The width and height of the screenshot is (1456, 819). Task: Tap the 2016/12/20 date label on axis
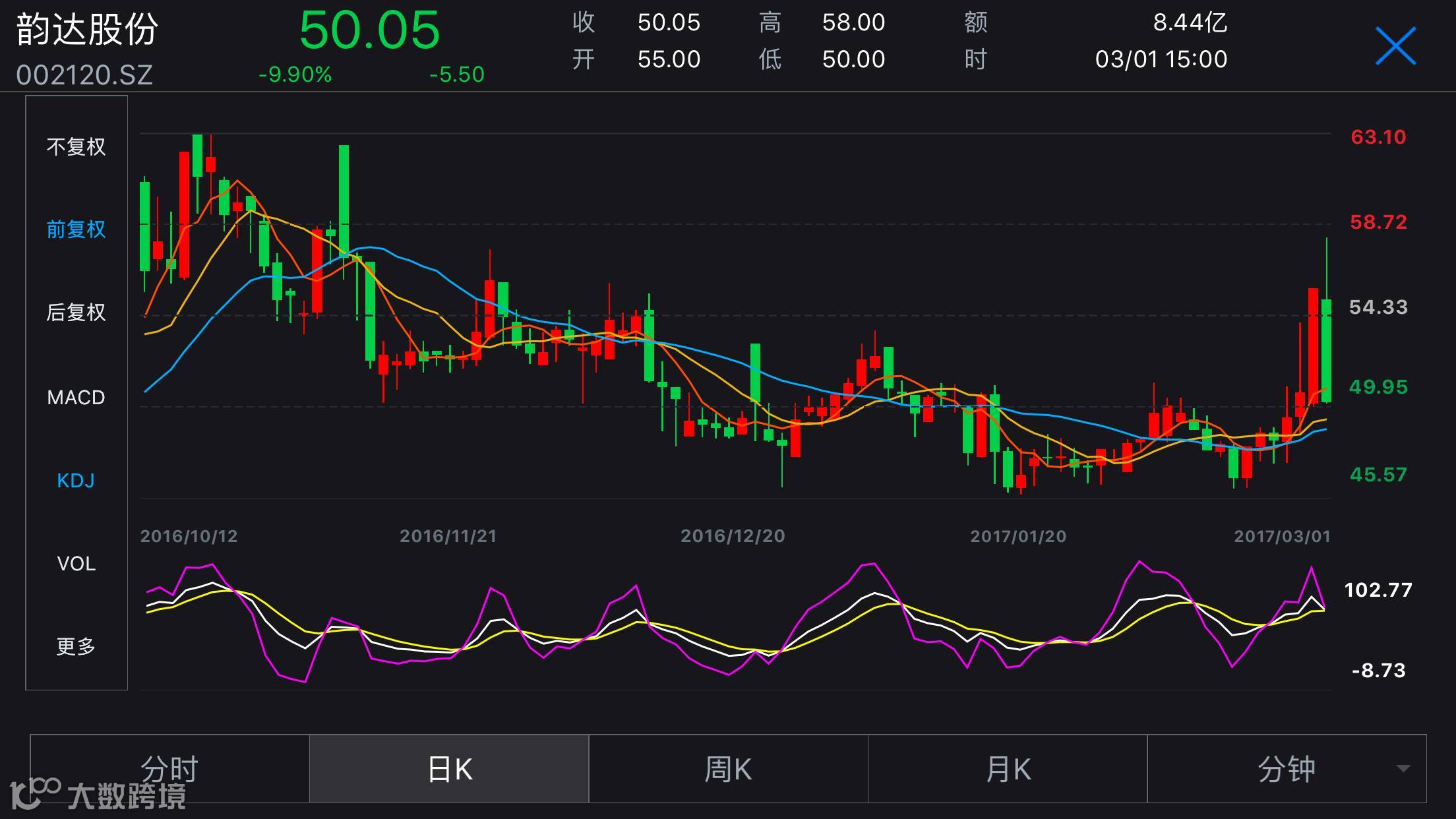(x=733, y=536)
